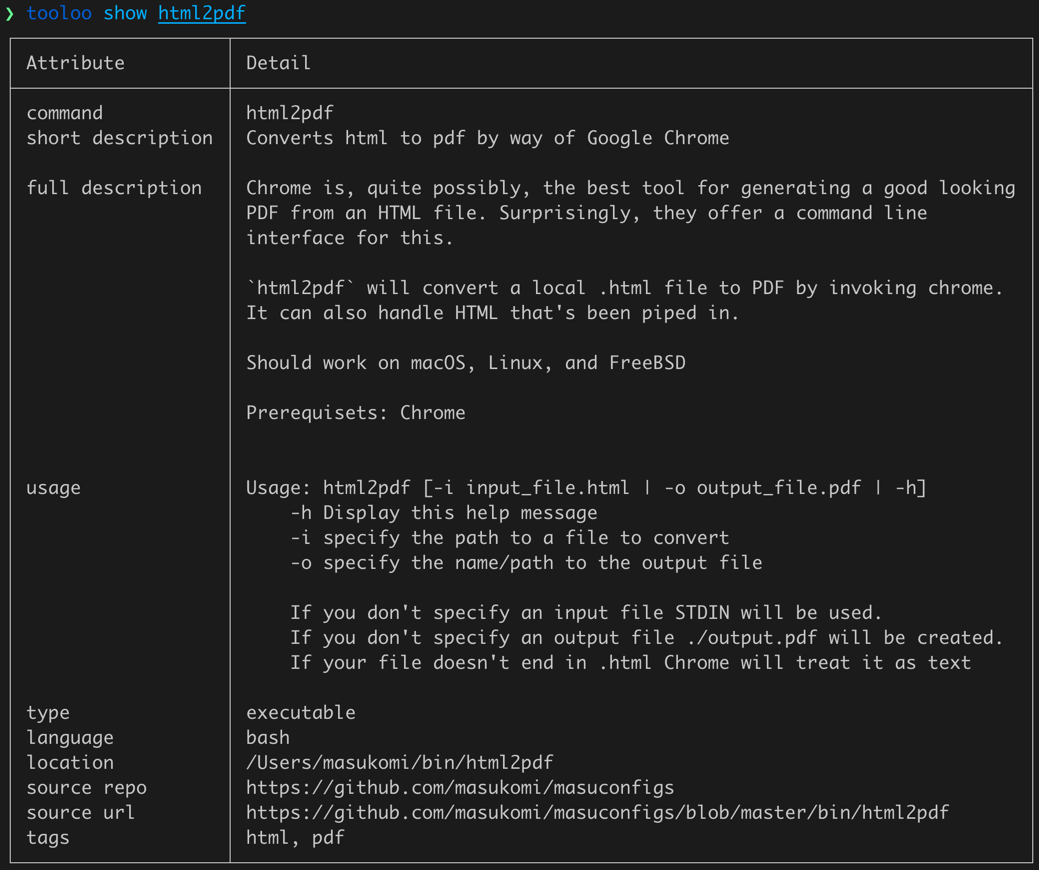Image resolution: width=1039 pixels, height=870 pixels.
Task: Open the source url link to html2pdf file
Action: pos(596,812)
